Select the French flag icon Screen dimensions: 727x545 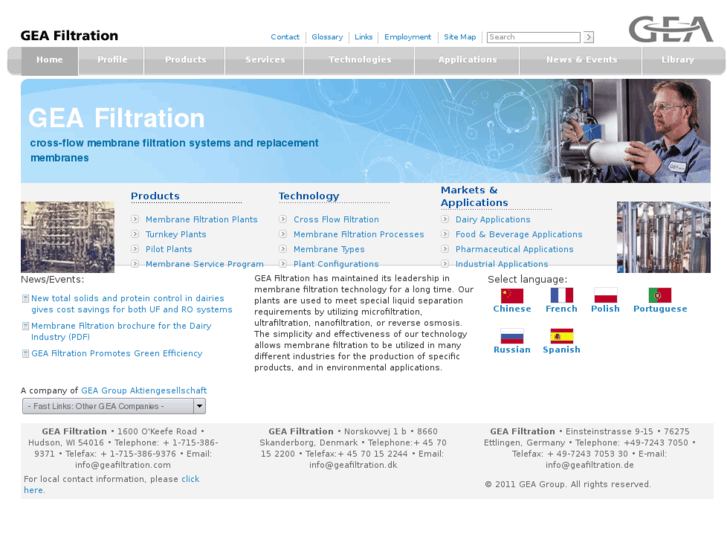point(561,295)
